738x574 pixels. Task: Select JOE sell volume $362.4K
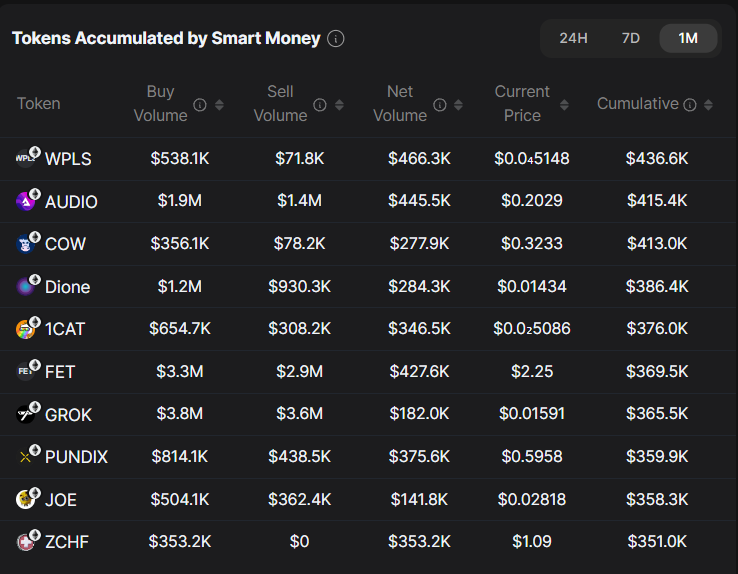299,500
